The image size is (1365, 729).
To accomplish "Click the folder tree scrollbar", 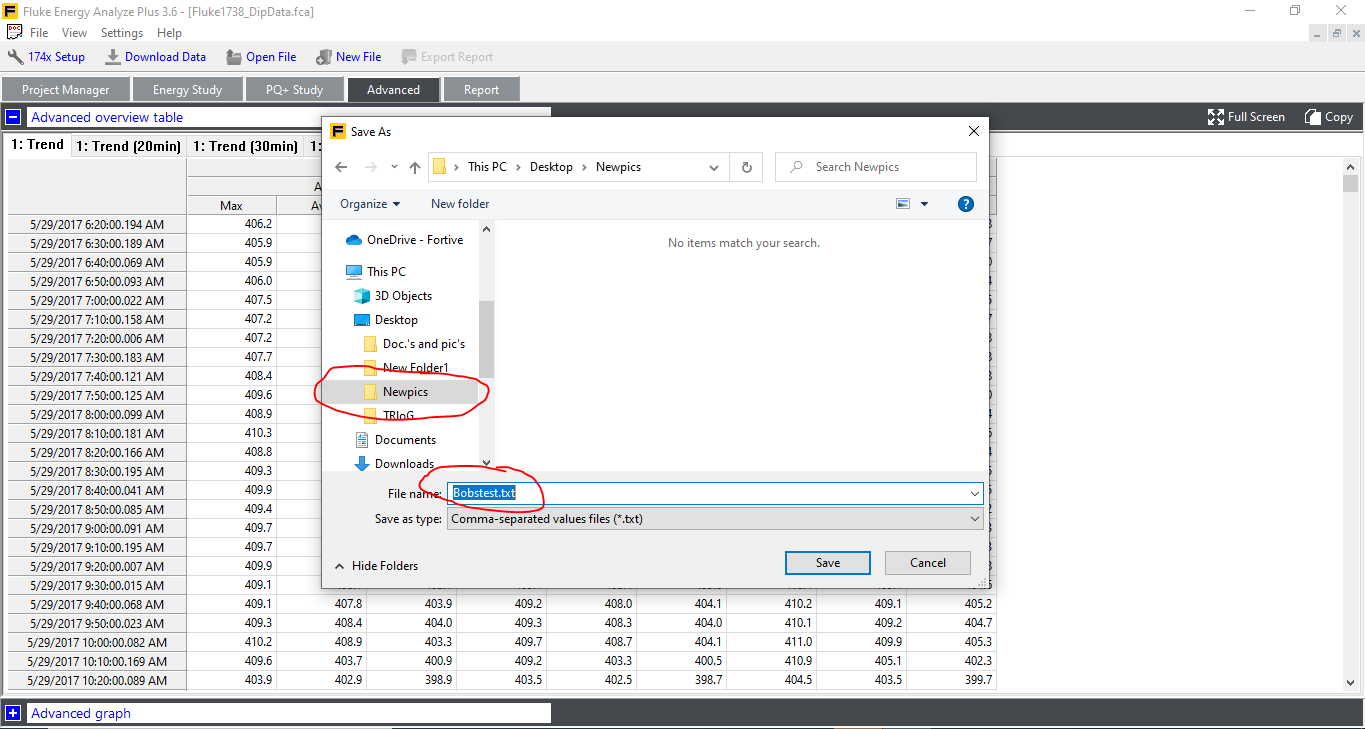I will 486,340.
